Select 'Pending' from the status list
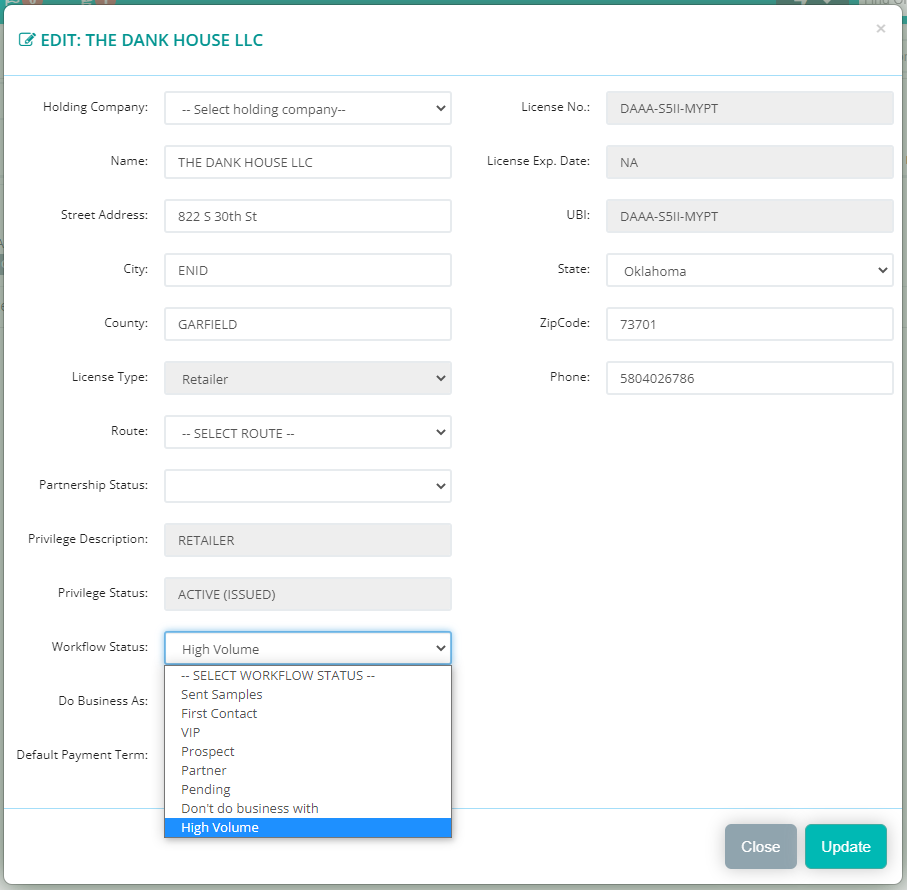Viewport: 907px width, 890px height. (x=206, y=789)
